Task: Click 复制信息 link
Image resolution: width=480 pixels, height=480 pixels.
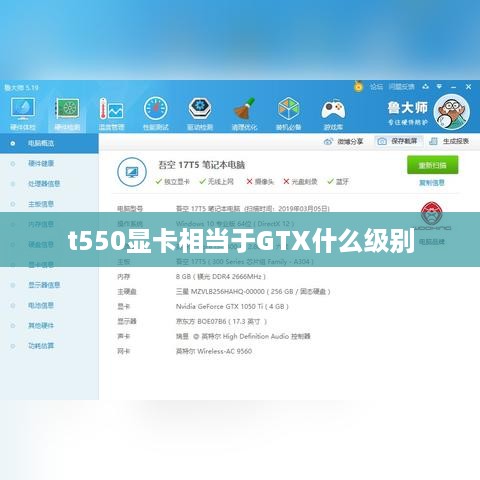Action: (x=432, y=183)
